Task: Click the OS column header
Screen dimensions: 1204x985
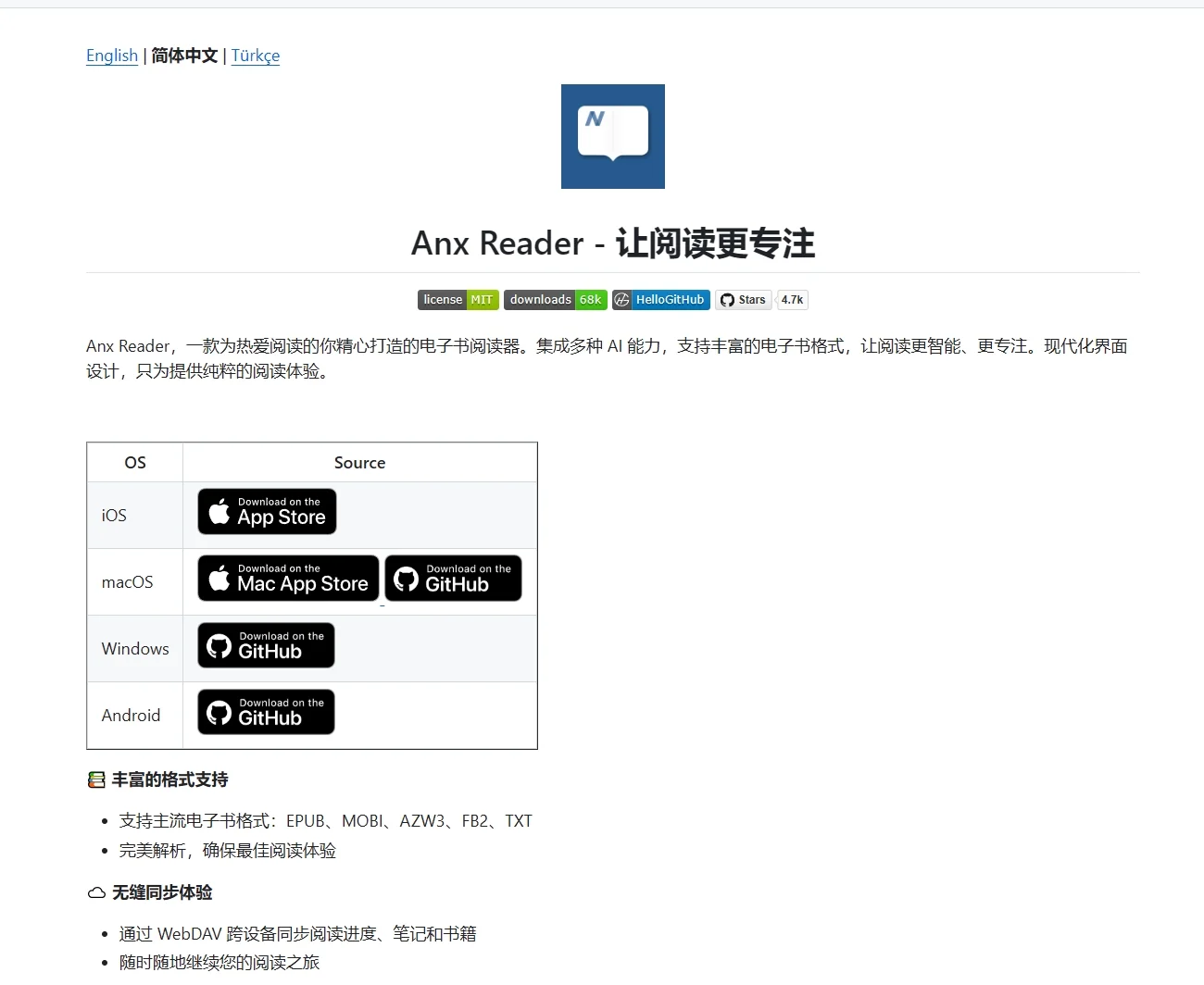Action: (135, 462)
